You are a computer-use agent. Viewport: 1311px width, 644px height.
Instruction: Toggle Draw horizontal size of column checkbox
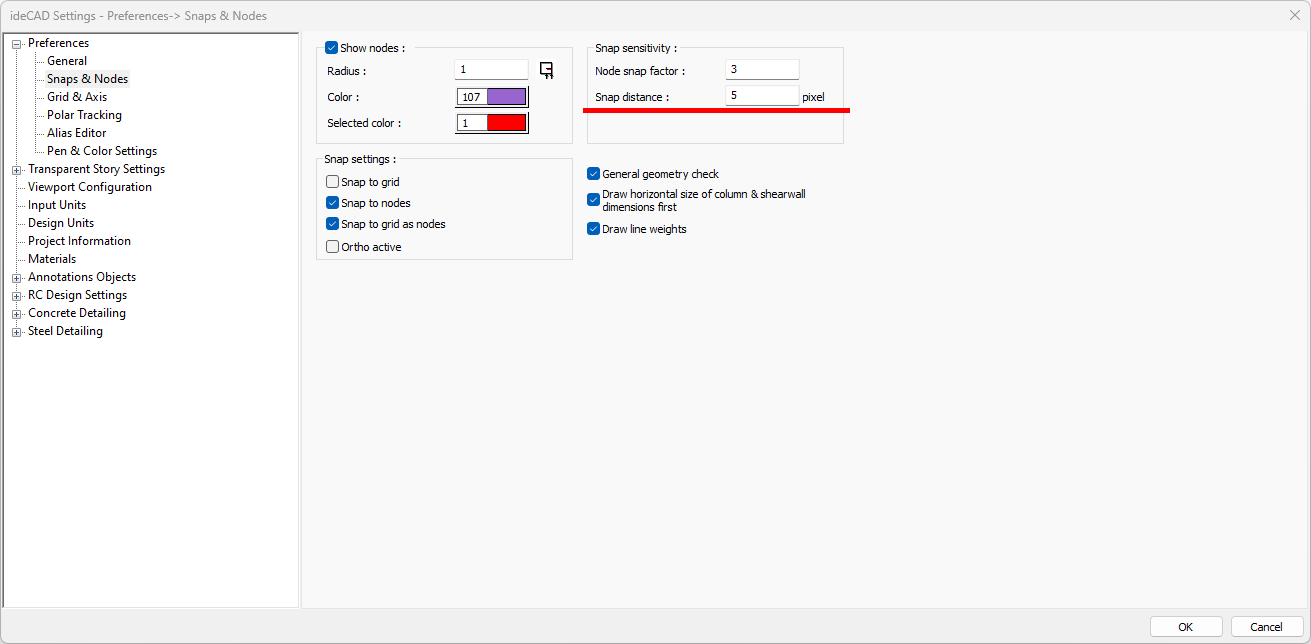coord(593,200)
